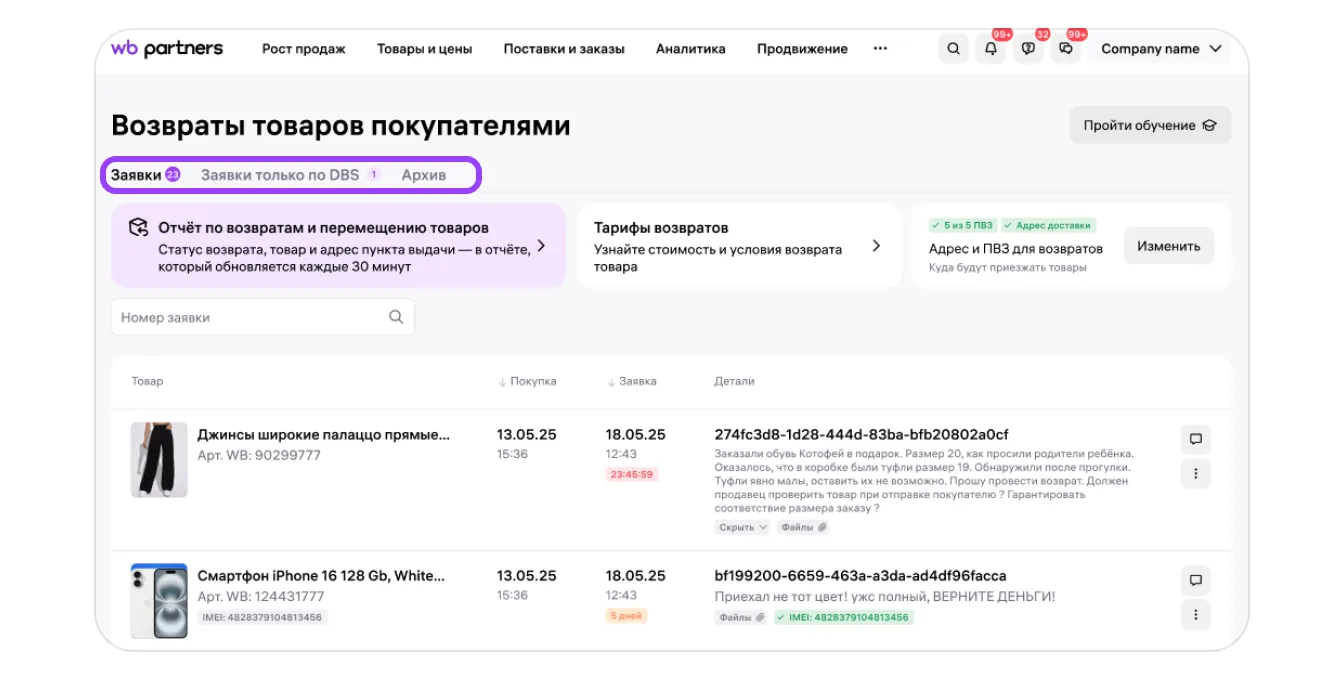Open the chats icon in header
1344x680 pixels.
point(1066,49)
